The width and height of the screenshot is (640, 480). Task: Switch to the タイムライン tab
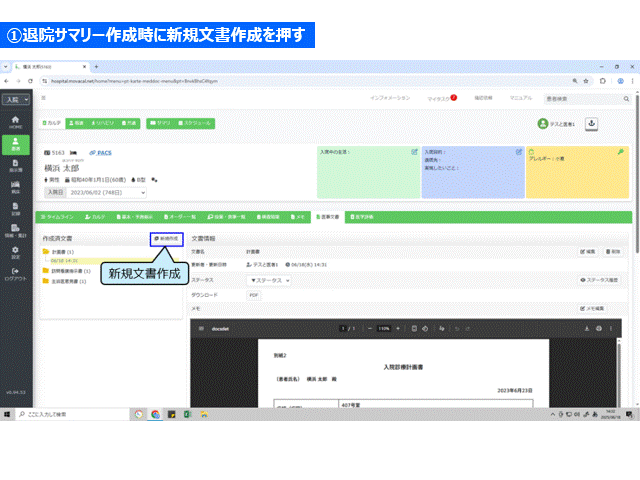point(59,216)
